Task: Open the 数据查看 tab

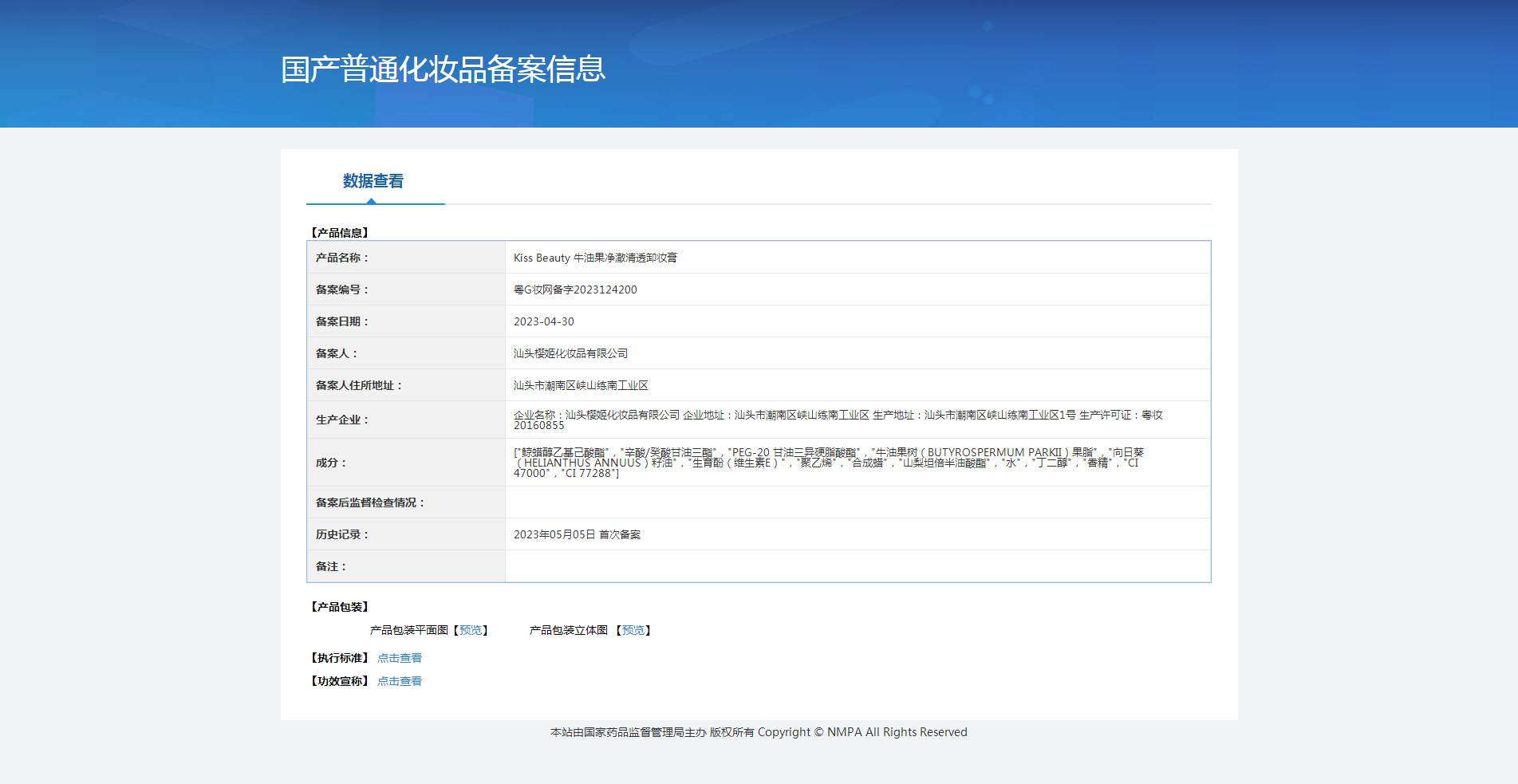Action: coord(373,181)
